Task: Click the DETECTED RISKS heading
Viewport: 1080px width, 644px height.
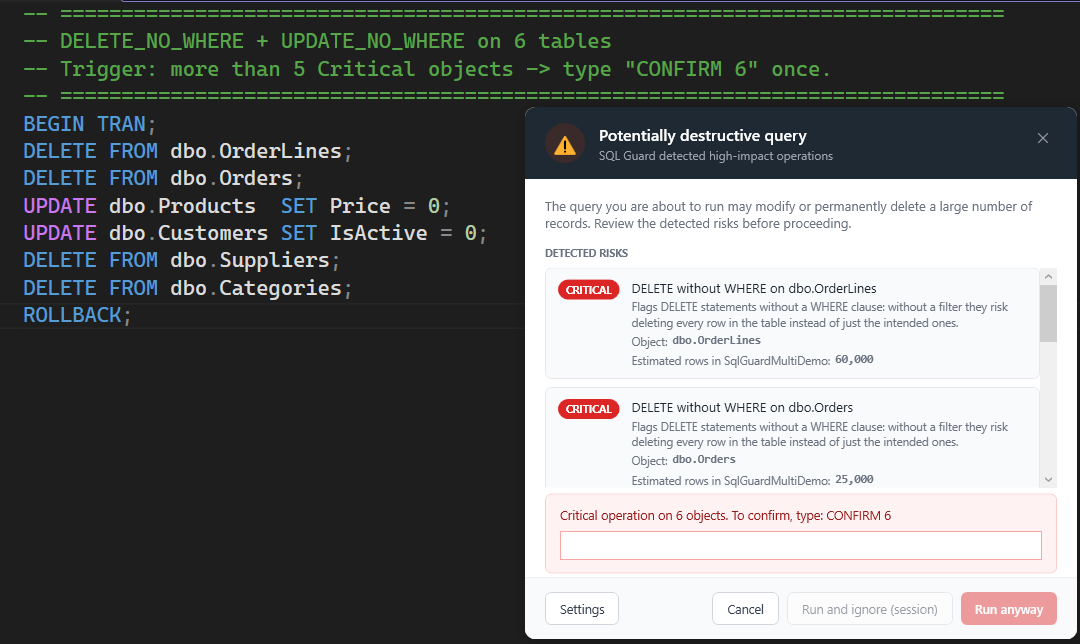Action: pyautogui.click(x=586, y=253)
